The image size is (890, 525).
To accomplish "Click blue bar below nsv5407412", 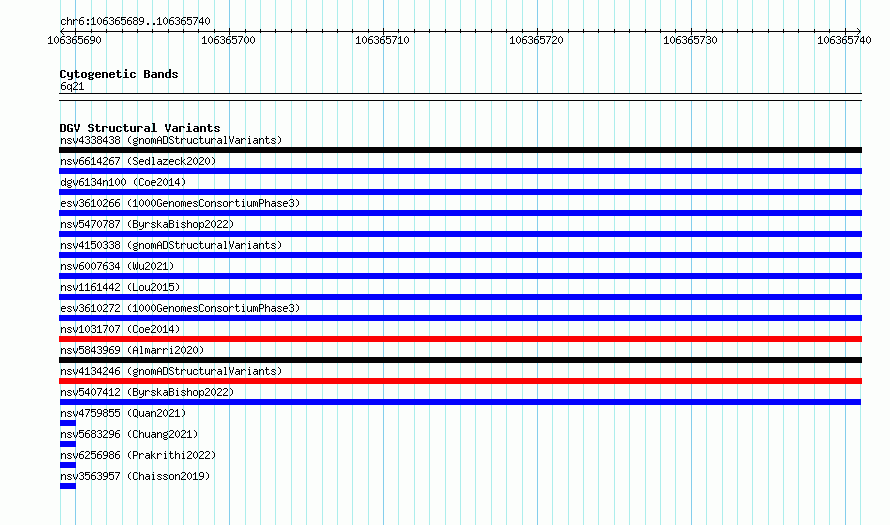I will pyautogui.click(x=460, y=402).
